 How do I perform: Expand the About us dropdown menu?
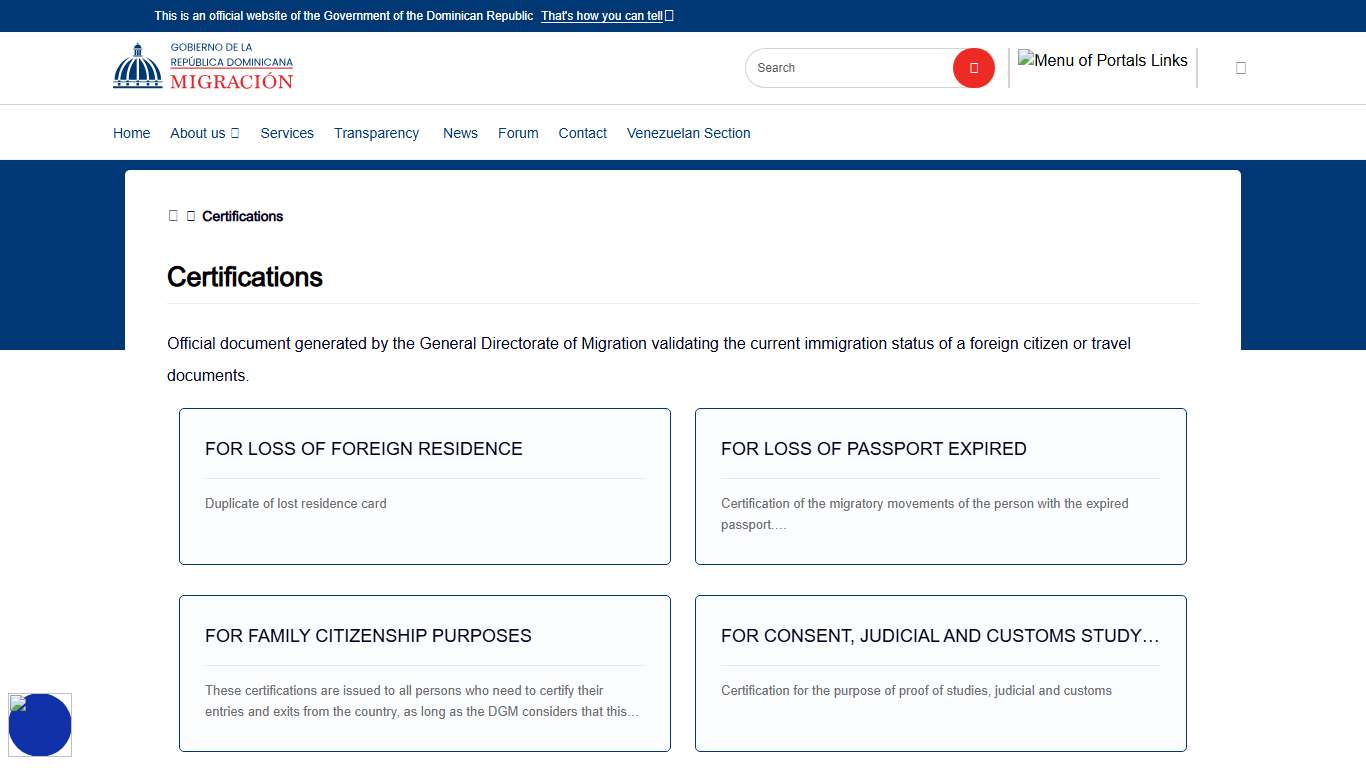204,133
